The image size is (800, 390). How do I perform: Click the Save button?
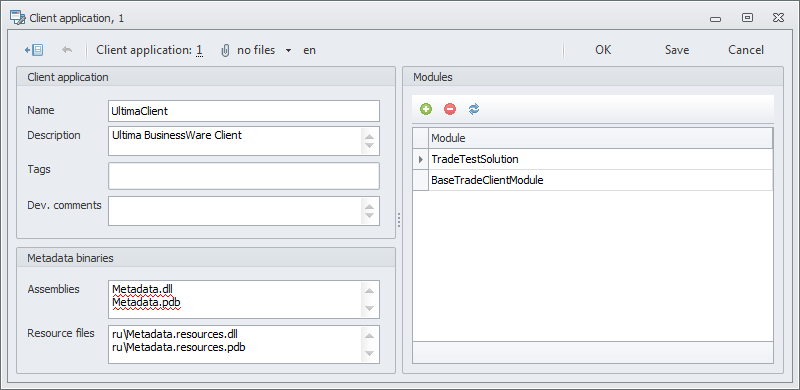[677, 50]
